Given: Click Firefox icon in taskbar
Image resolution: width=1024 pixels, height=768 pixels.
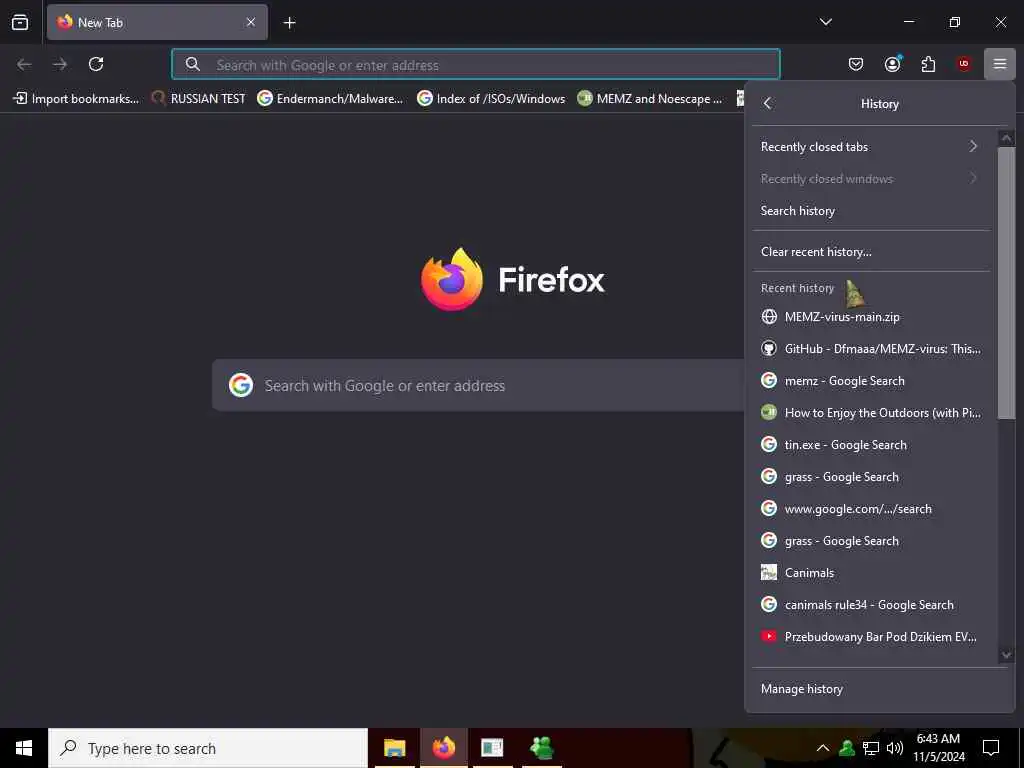Looking at the screenshot, I should pyautogui.click(x=443, y=748).
